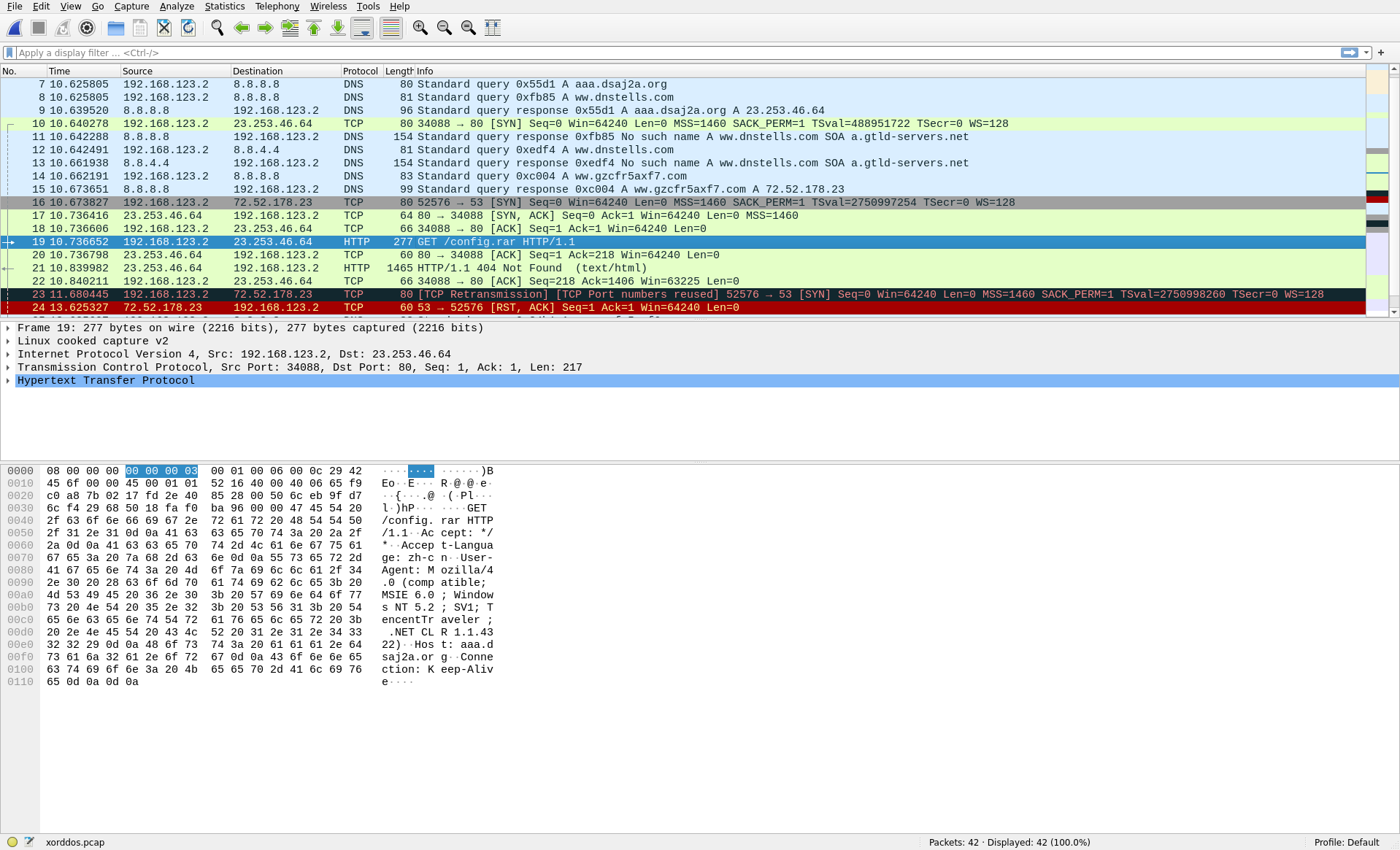Close this capture file via toolbar icon
1400x850 pixels.
tap(164, 28)
